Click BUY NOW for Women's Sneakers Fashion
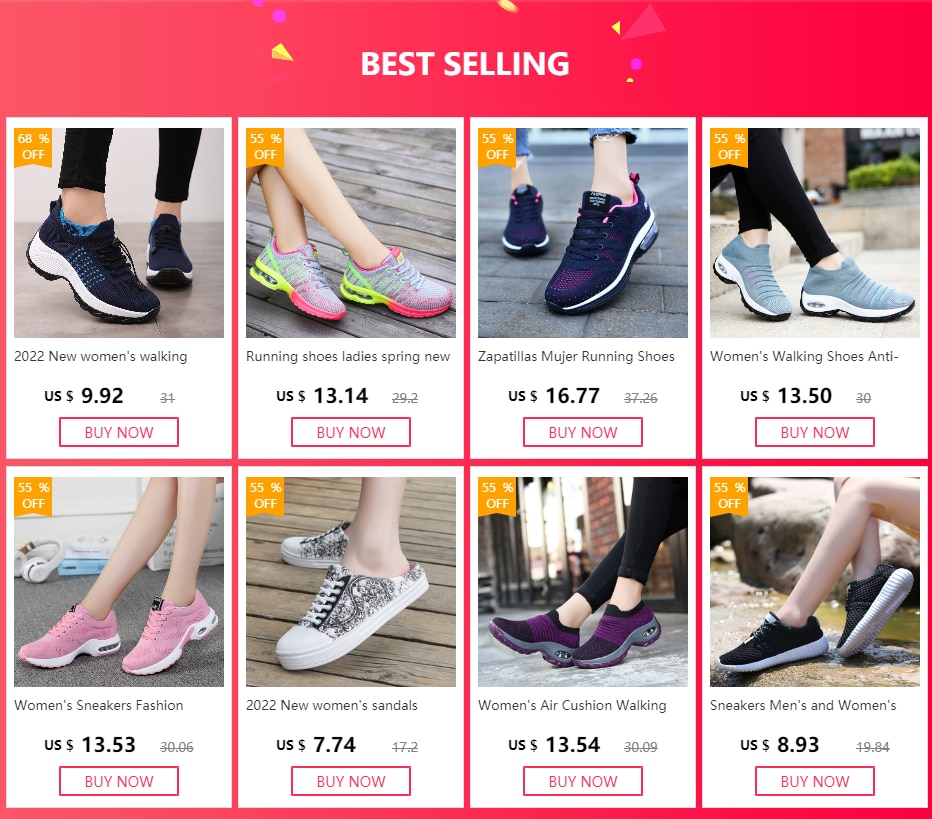The image size is (932, 819). coord(119,781)
